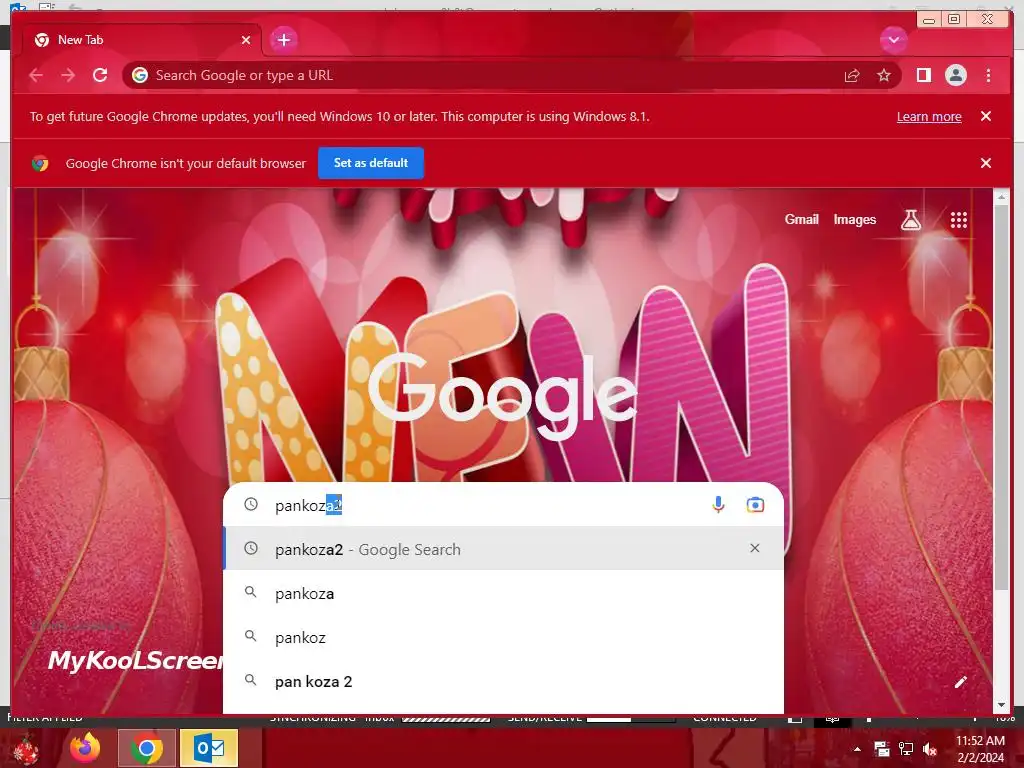Choose the pankoz suggestion
This screenshot has width=1024, height=768.
[503, 637]
